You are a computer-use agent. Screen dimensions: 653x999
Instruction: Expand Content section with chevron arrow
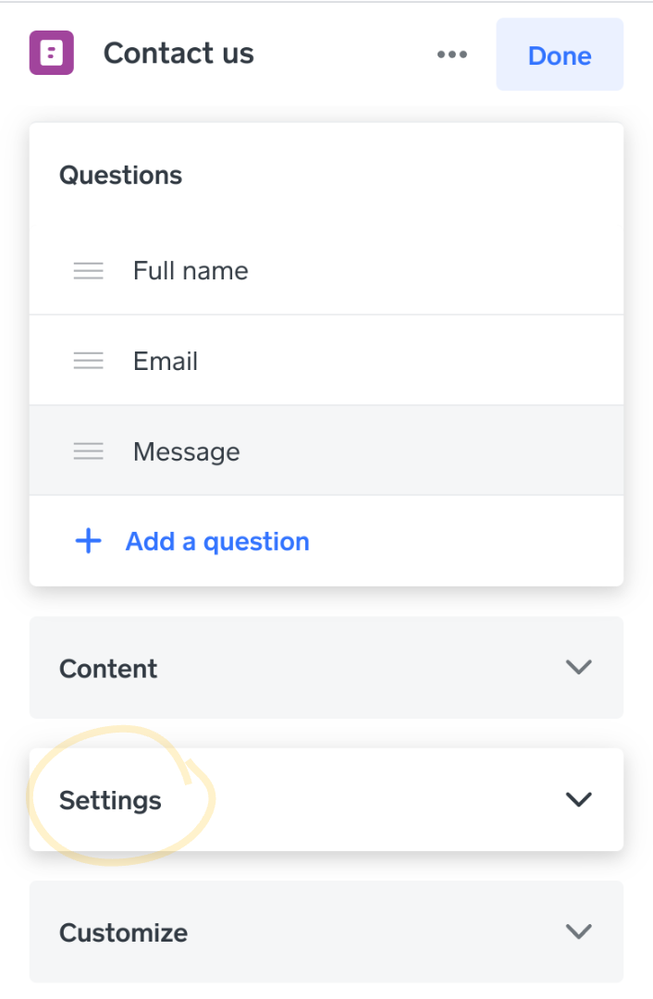point(579,667)
